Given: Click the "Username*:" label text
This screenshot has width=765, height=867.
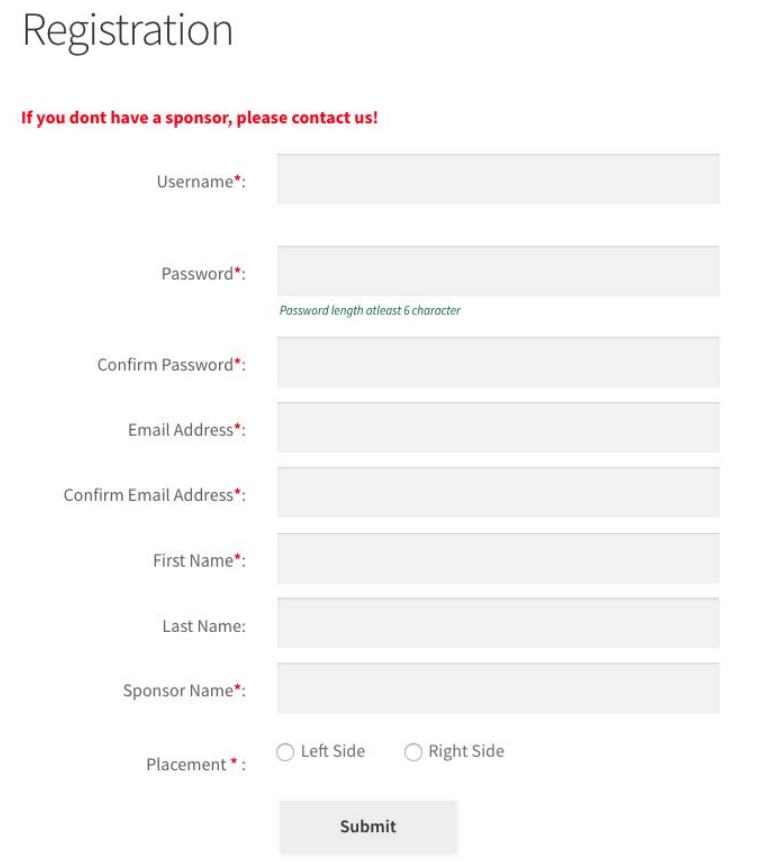Looking at the screenshot, I should coord(201,182).
